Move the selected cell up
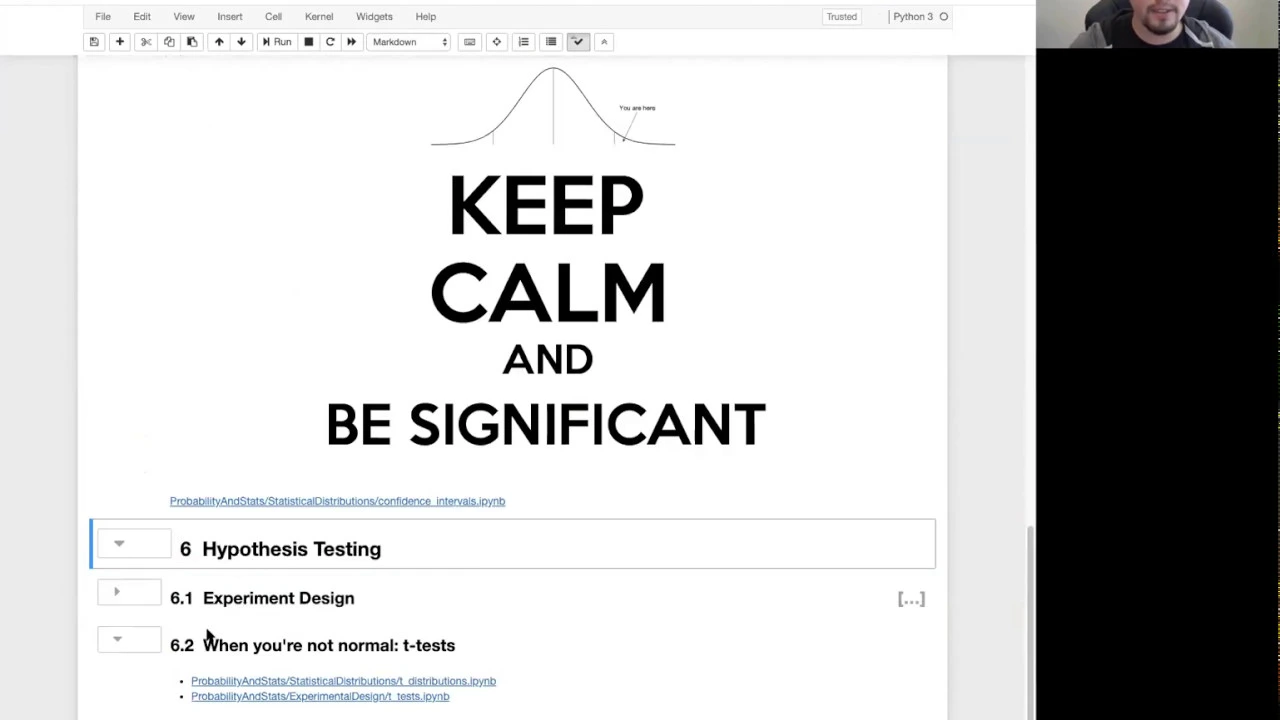The width and height of the screenshot is (1280, 720). point(219,42)
